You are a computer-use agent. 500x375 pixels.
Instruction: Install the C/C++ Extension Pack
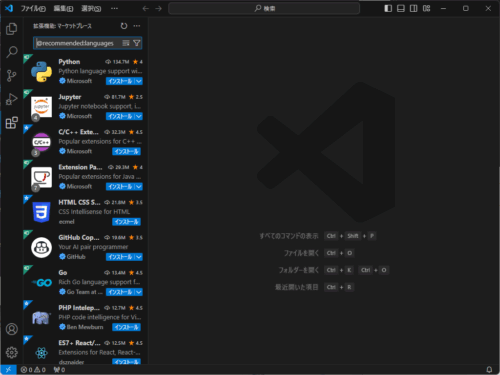tap(126, 151)
